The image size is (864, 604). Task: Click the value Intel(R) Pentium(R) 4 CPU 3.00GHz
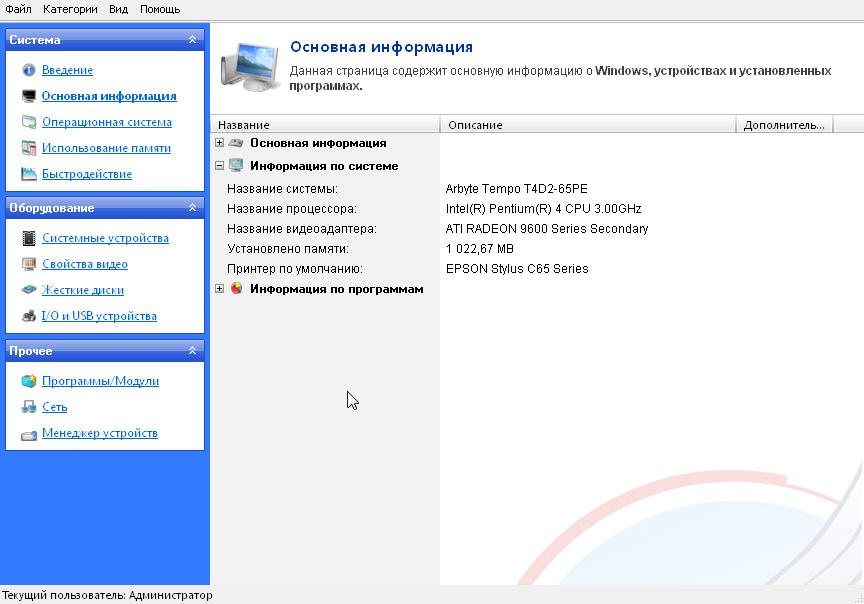[x=543, y=209]
